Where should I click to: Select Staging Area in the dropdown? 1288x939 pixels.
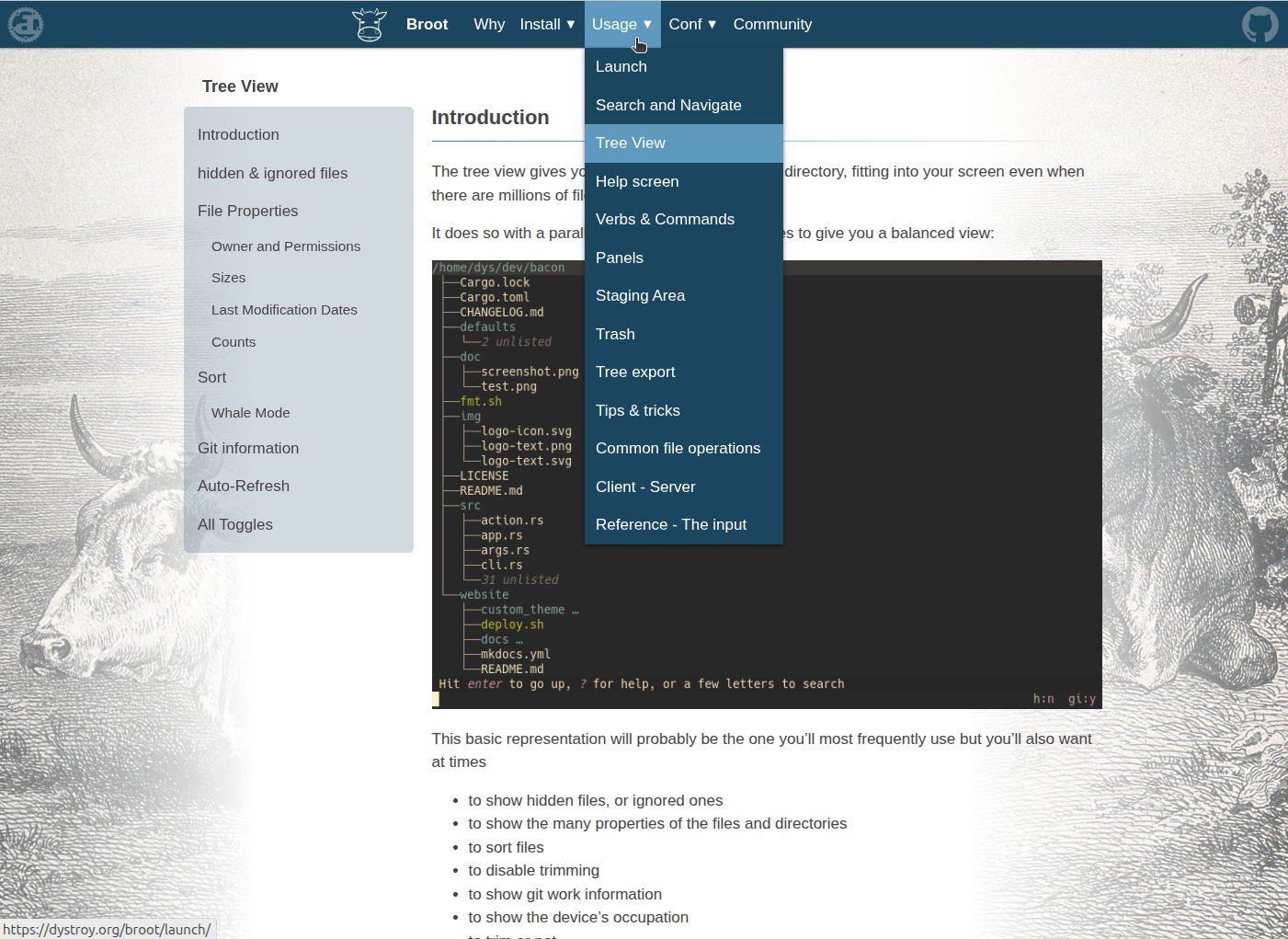point(640,295)
